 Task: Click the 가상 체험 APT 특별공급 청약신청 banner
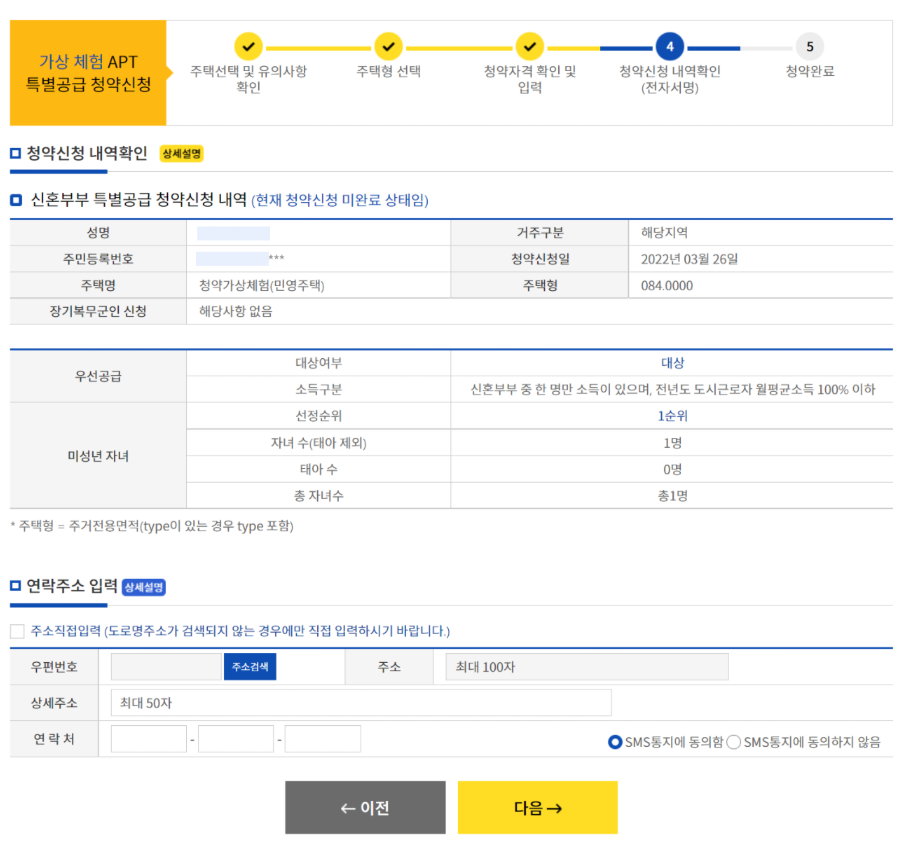88,73
